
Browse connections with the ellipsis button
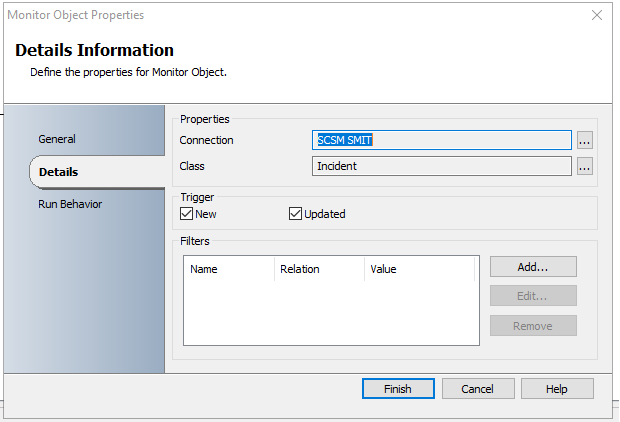click(x=585, y=140)
